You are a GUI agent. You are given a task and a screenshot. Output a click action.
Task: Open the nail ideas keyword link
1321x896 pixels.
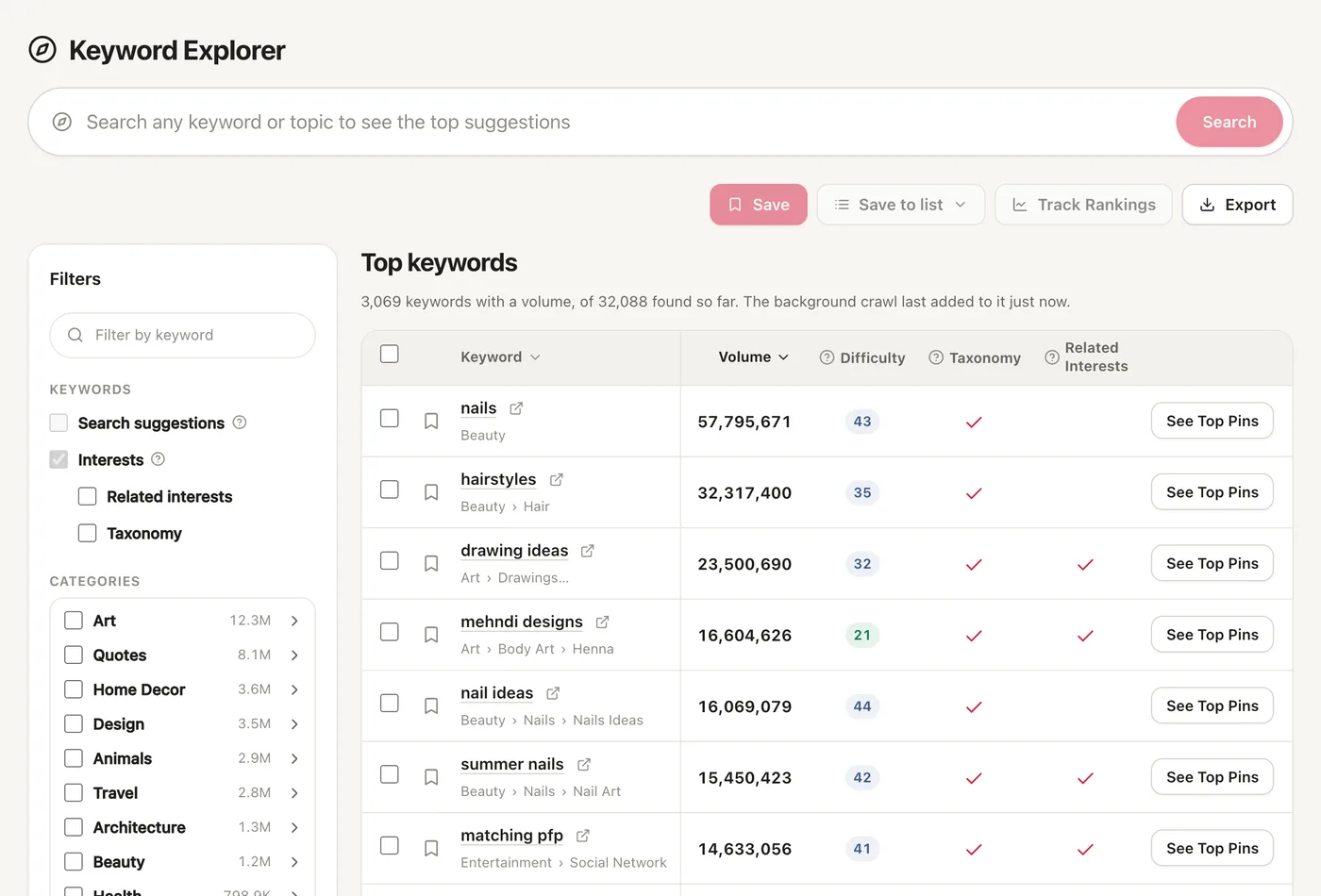[x=497, y=693]
